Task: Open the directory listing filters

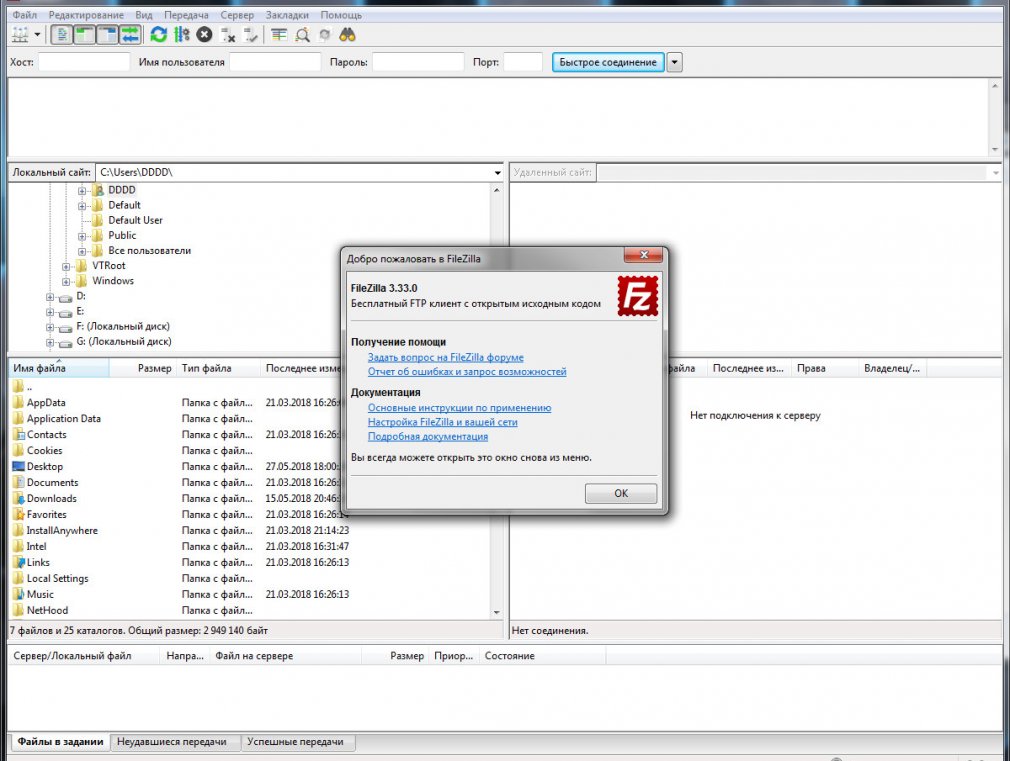Action: tap(279, 35)
